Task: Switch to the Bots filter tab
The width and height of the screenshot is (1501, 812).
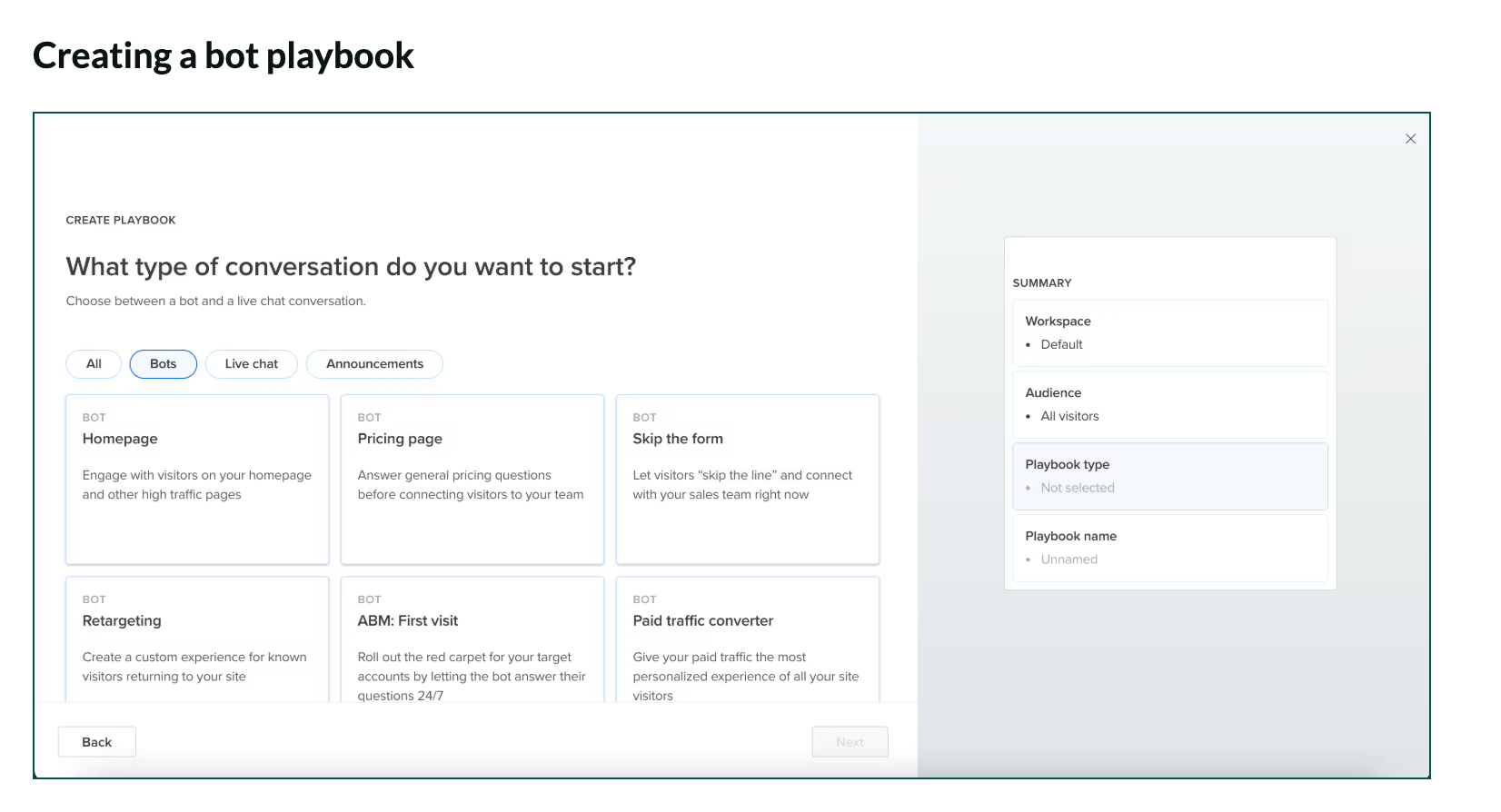Action: (x=164, y=364)
